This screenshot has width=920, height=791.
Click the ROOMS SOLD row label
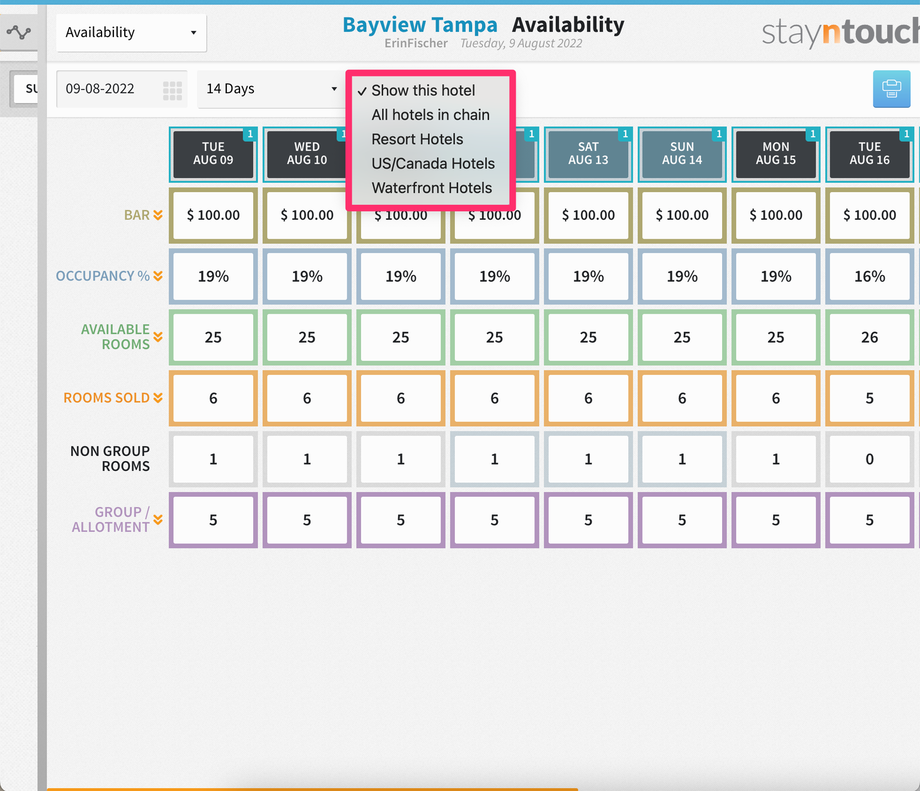pyautogui.click(x=106, y=398)
